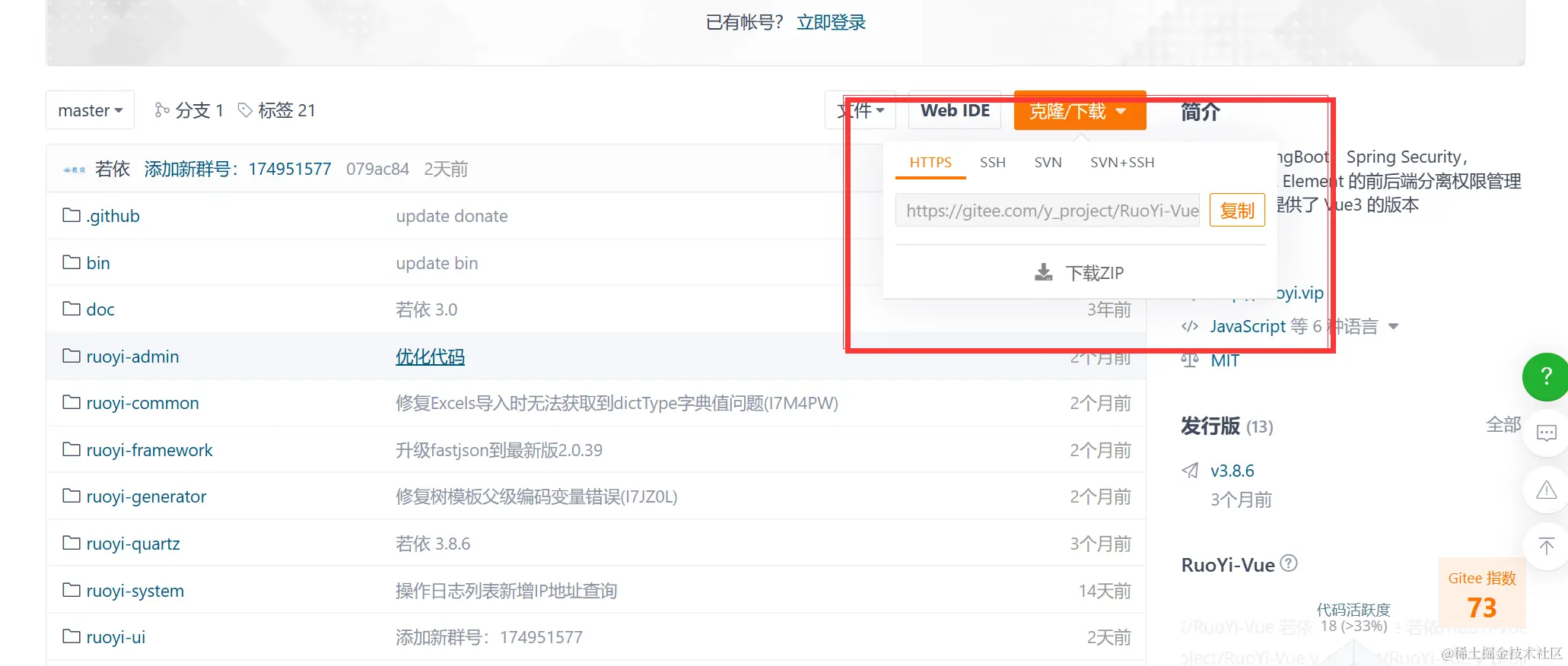Click the ruoyi-admin folder icon
1568x666 pixels.
pyautogui.click(x=72, y=356)
